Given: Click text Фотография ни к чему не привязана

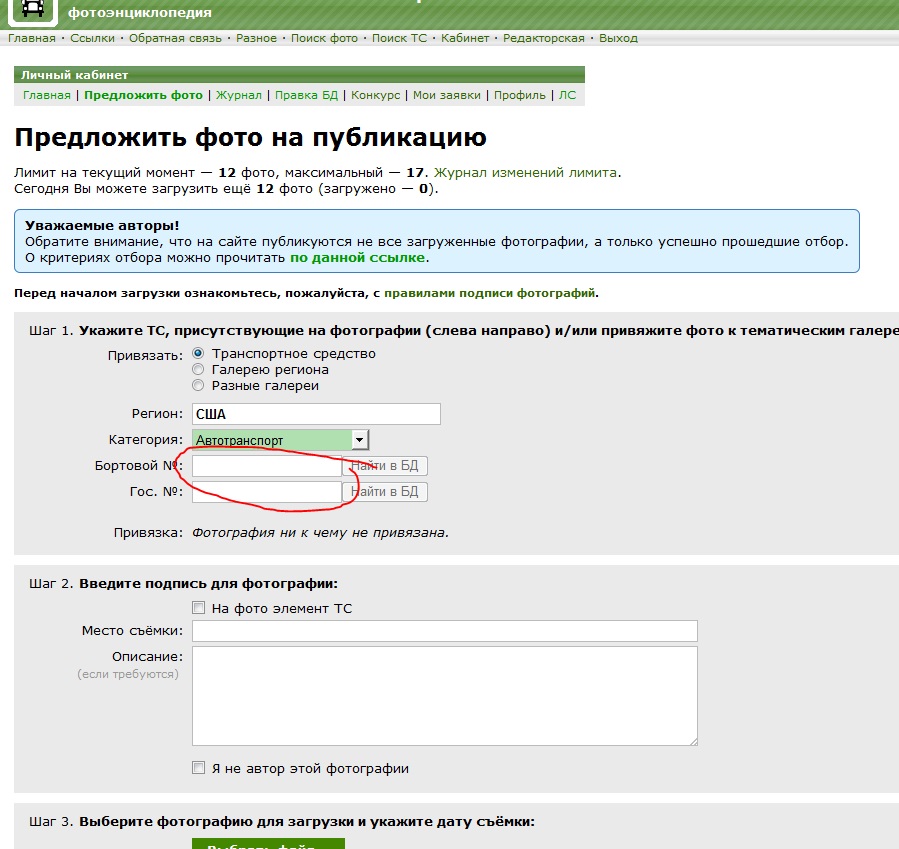Looking at the screenshot, I should coord(320,533).
